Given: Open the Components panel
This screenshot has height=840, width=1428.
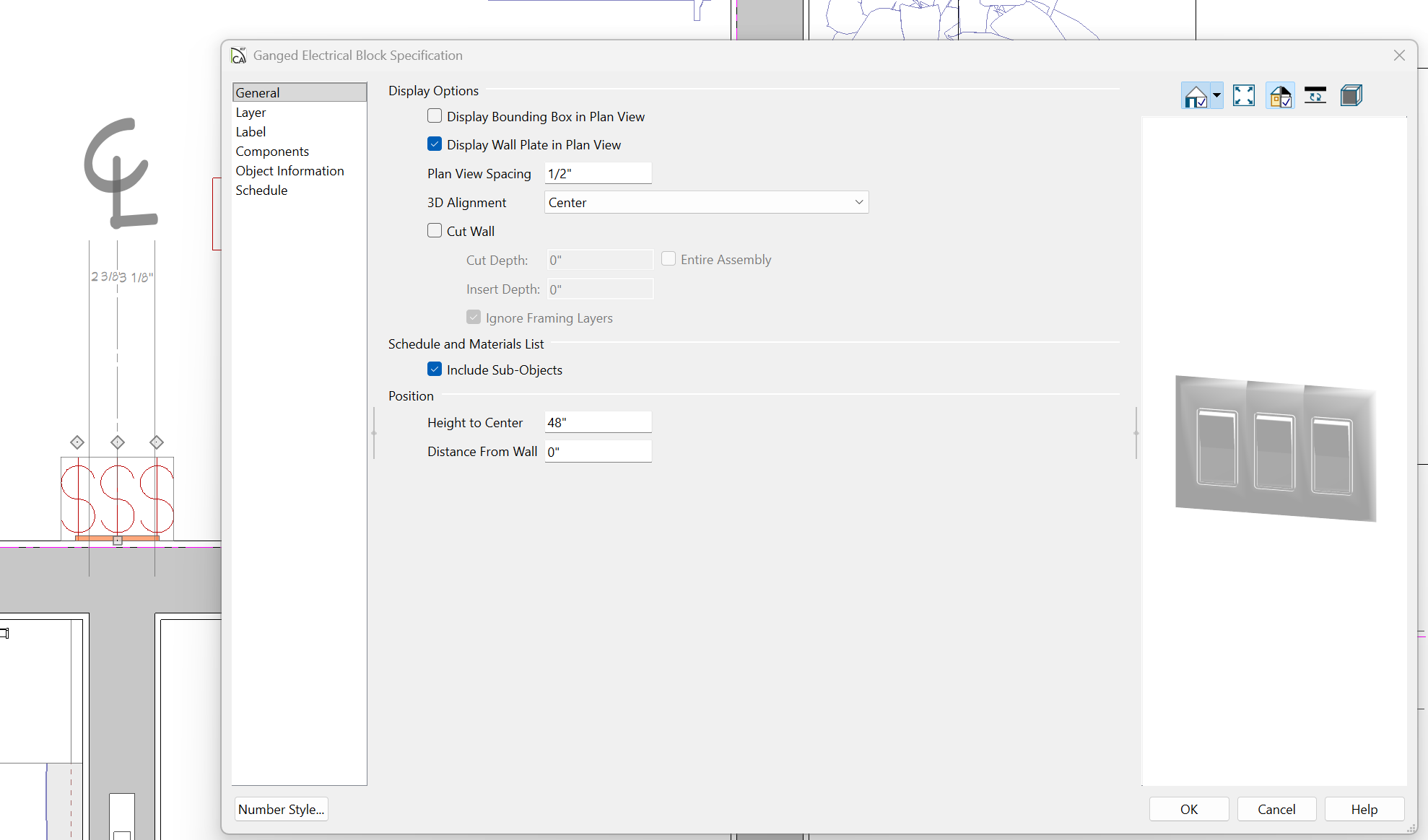Looking at the screenshot, I should click(272, 152).
